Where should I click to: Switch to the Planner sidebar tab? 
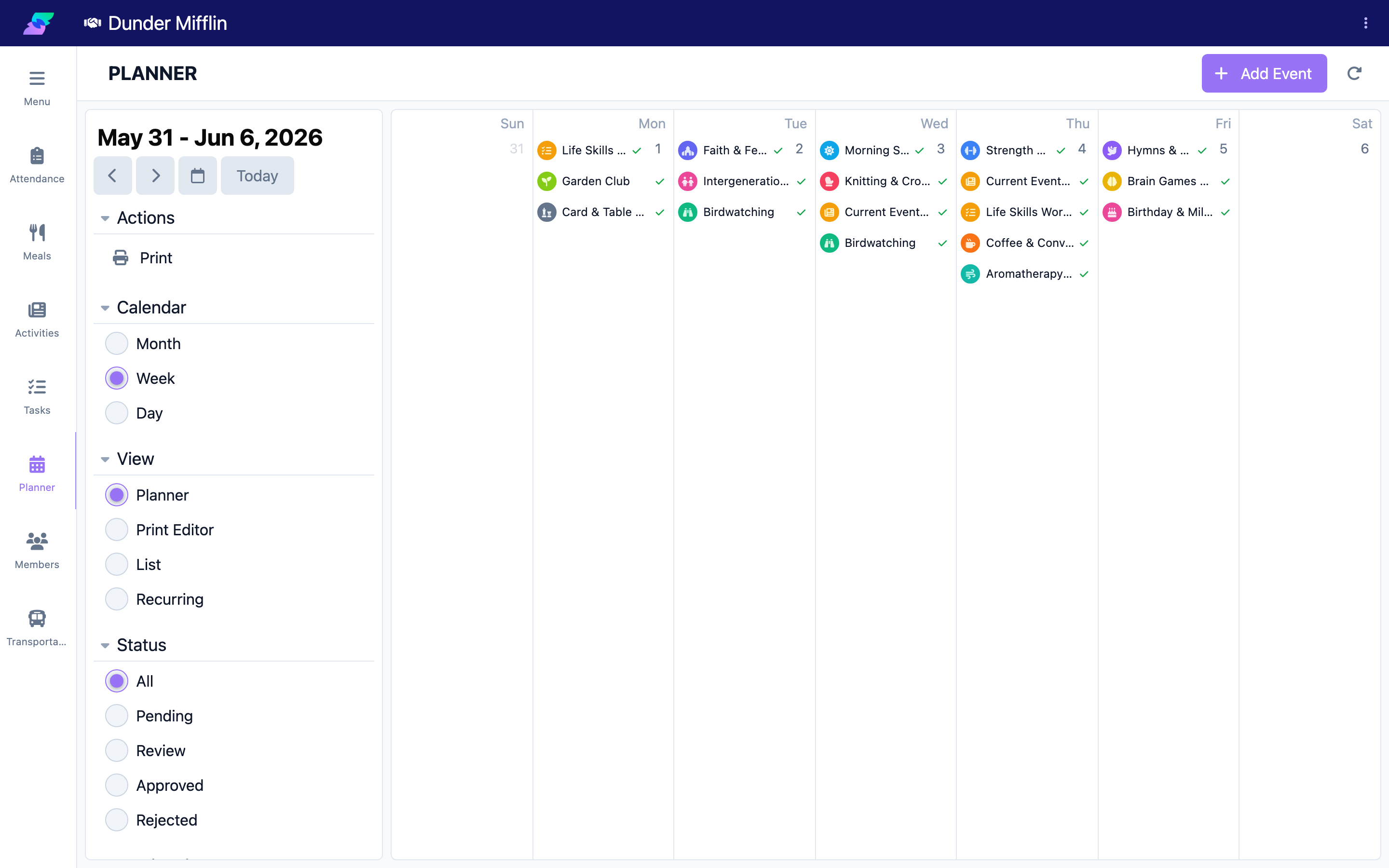pos(37,474)
